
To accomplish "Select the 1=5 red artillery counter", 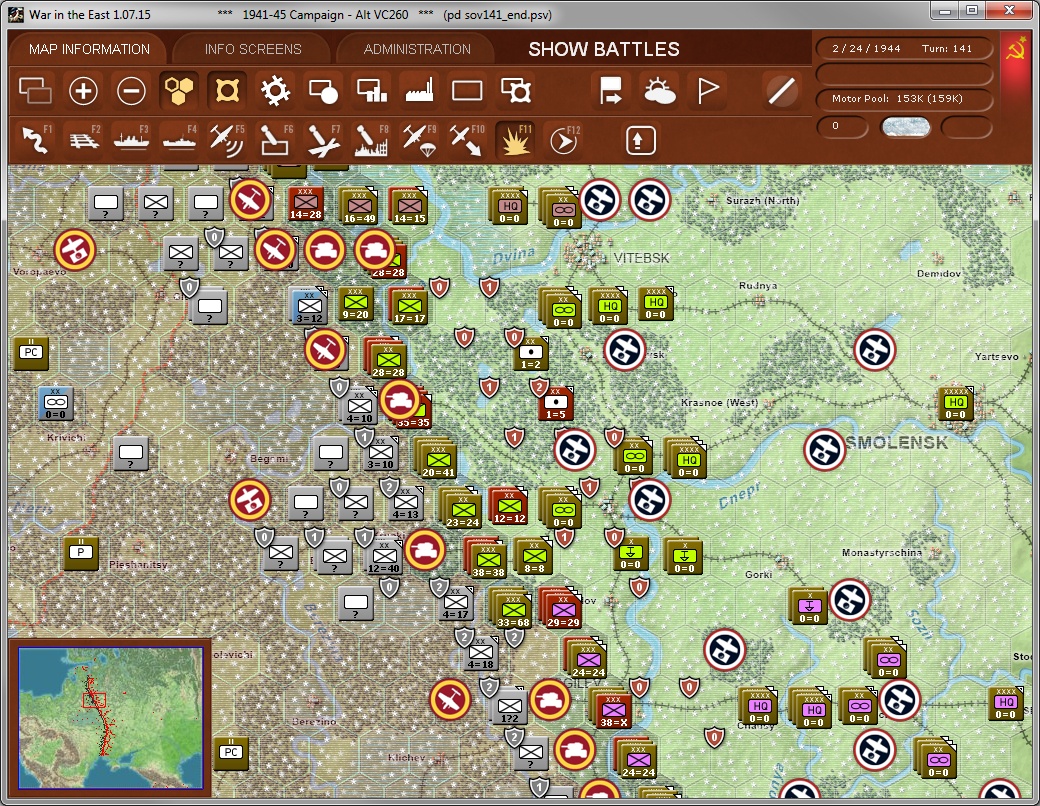I will click(555, 403).
